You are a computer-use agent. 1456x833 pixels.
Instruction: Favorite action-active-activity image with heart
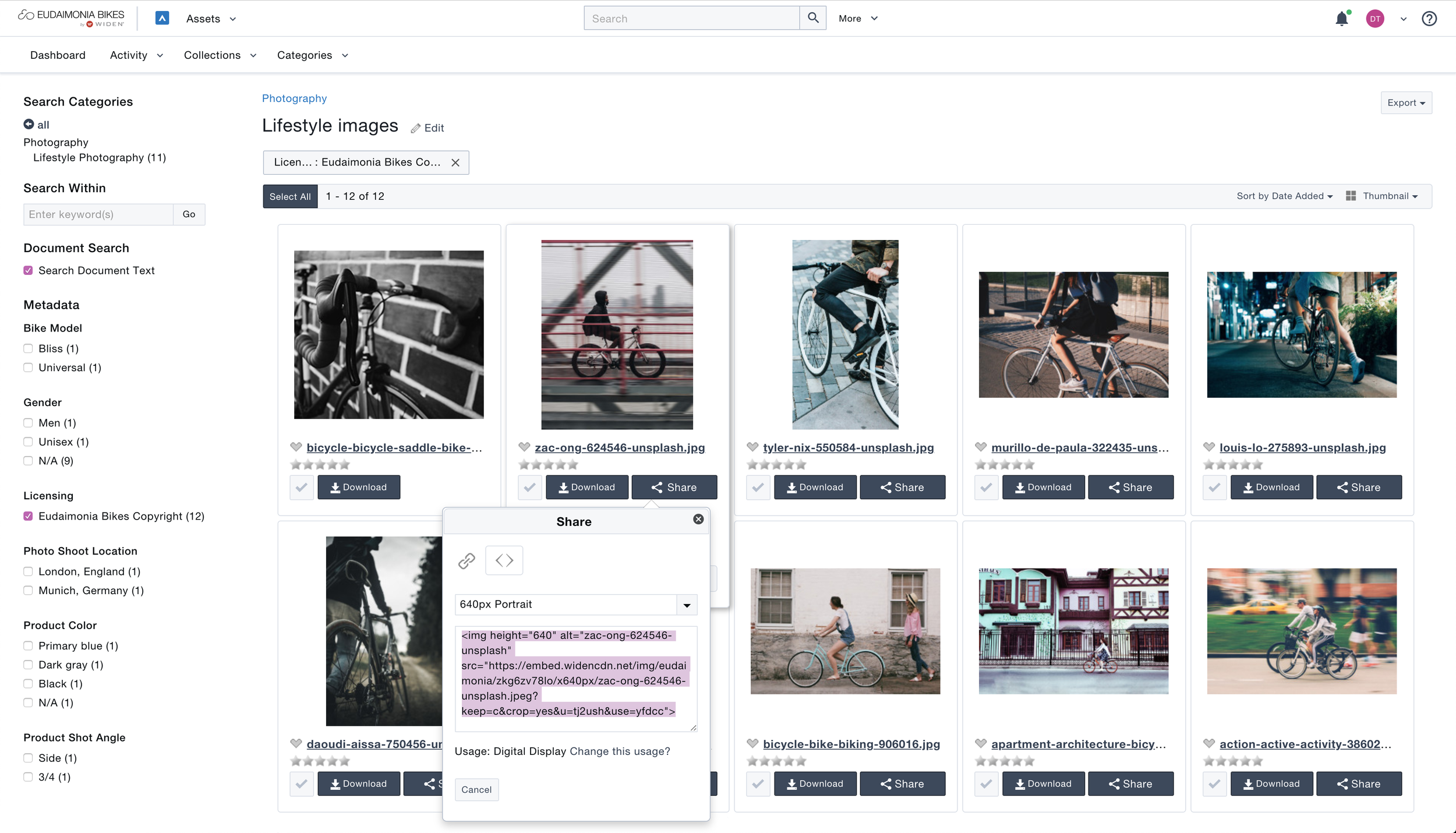1209,743
